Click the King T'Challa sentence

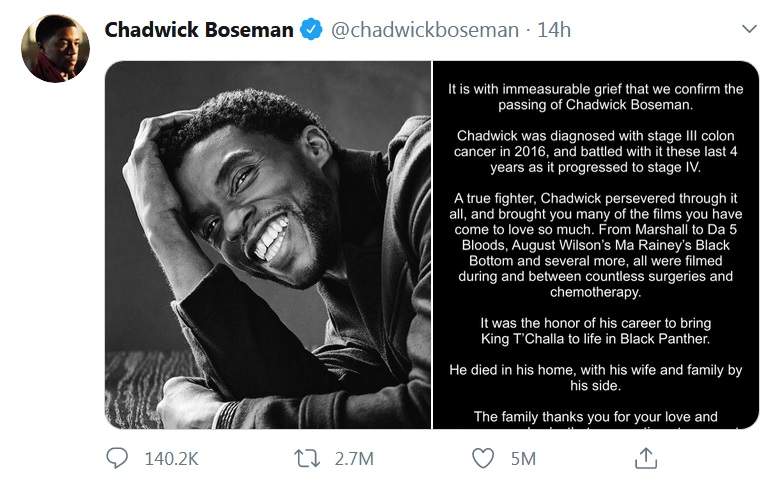tap(595, 331)
